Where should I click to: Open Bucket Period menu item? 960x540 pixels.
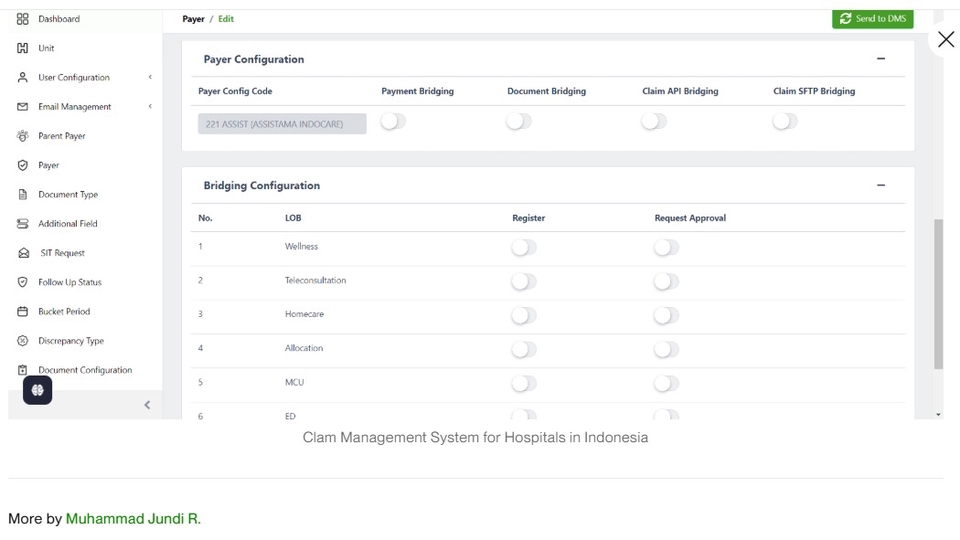(64, 312)
